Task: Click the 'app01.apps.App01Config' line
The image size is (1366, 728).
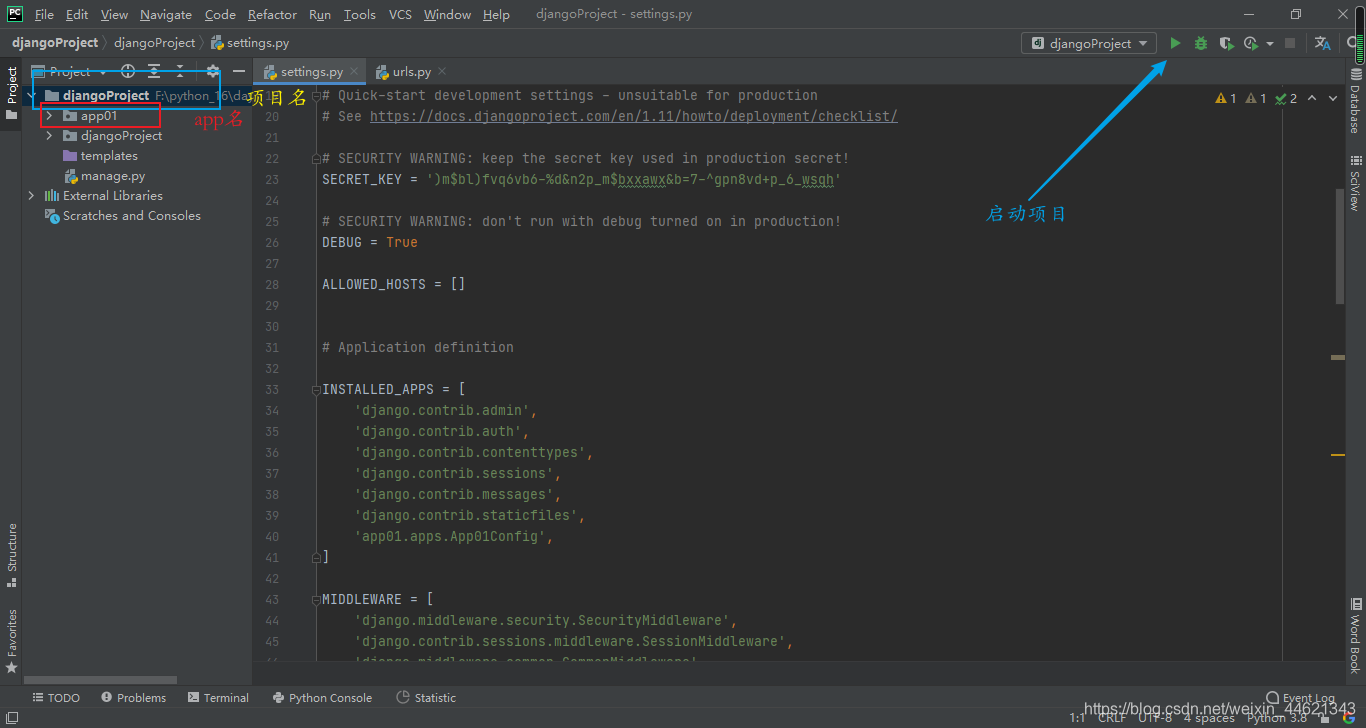Action: (x=453, y=536)
